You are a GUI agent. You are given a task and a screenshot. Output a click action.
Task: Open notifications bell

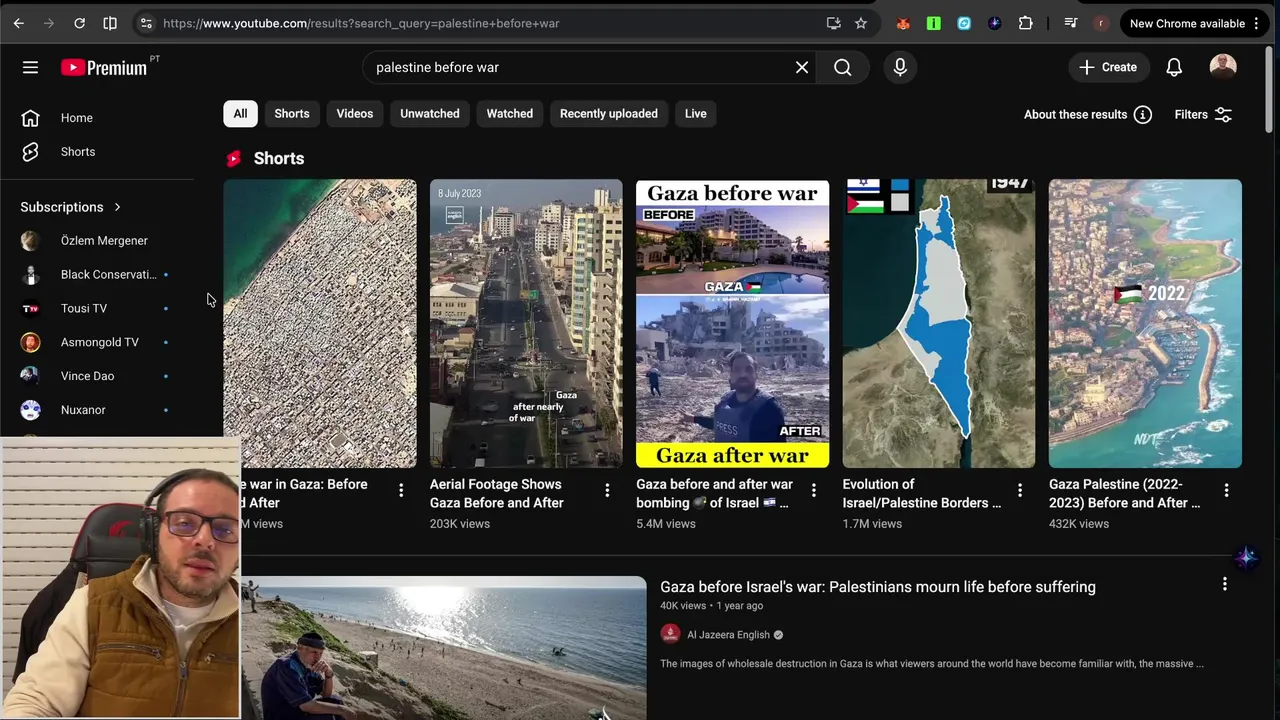click(1174, 67)
